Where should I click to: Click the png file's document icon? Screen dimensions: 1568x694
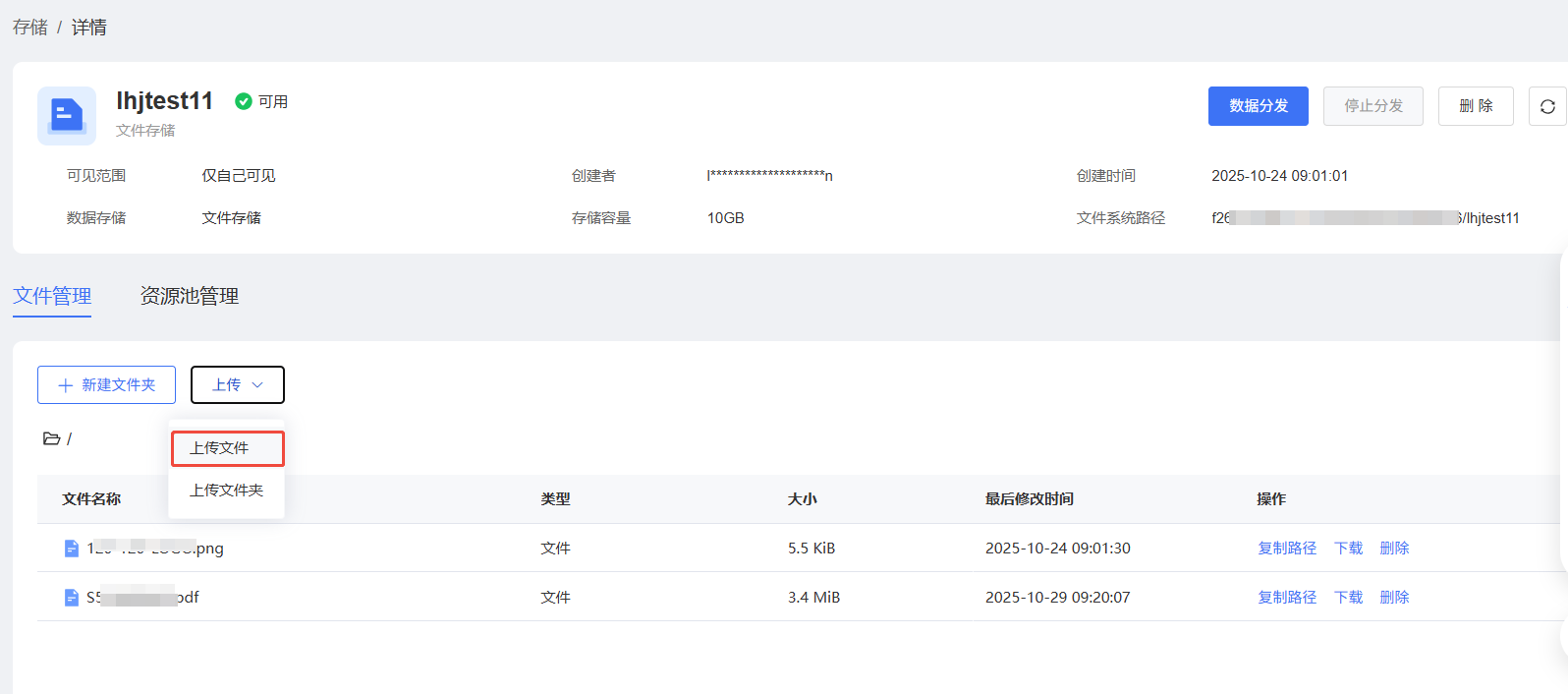click(71, 549)
